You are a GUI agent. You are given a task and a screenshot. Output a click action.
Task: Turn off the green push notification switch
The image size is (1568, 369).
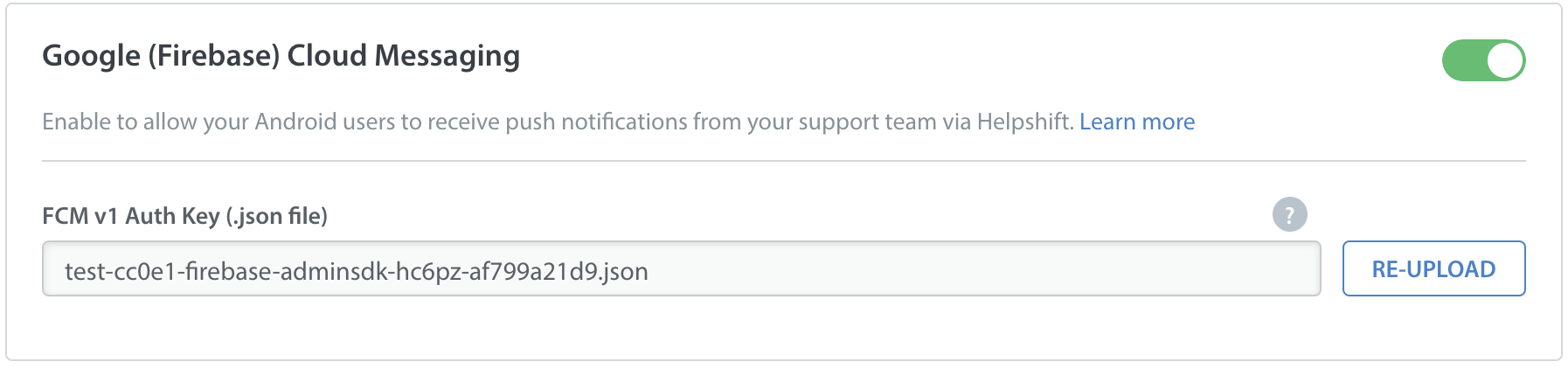click(x=1483, y=60)
